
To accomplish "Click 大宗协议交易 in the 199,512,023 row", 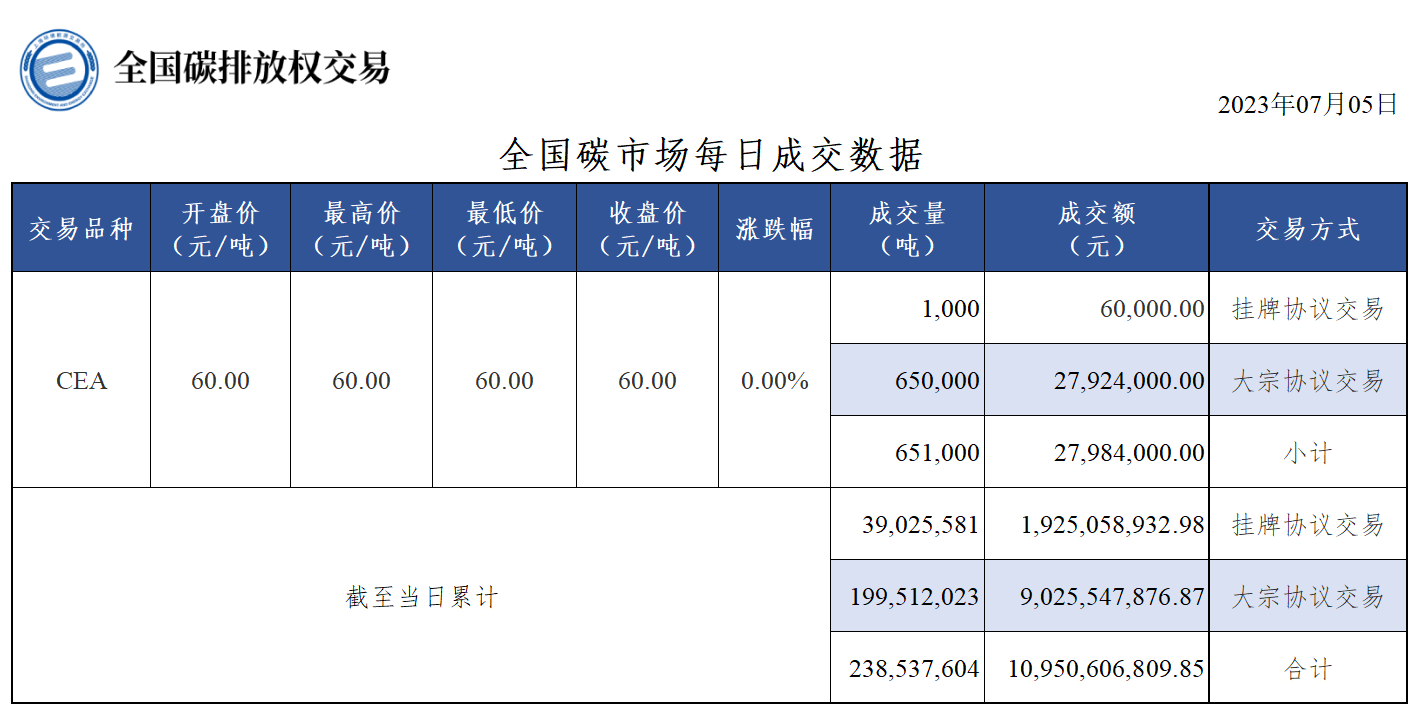I will 1308,597.
